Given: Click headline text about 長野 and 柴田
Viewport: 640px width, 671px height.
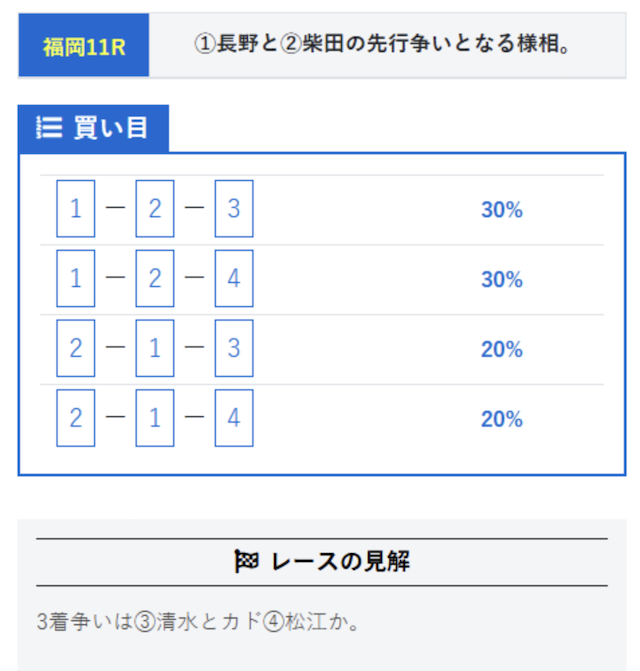Looking at the screenshot, I should click(x=382, y=44).
